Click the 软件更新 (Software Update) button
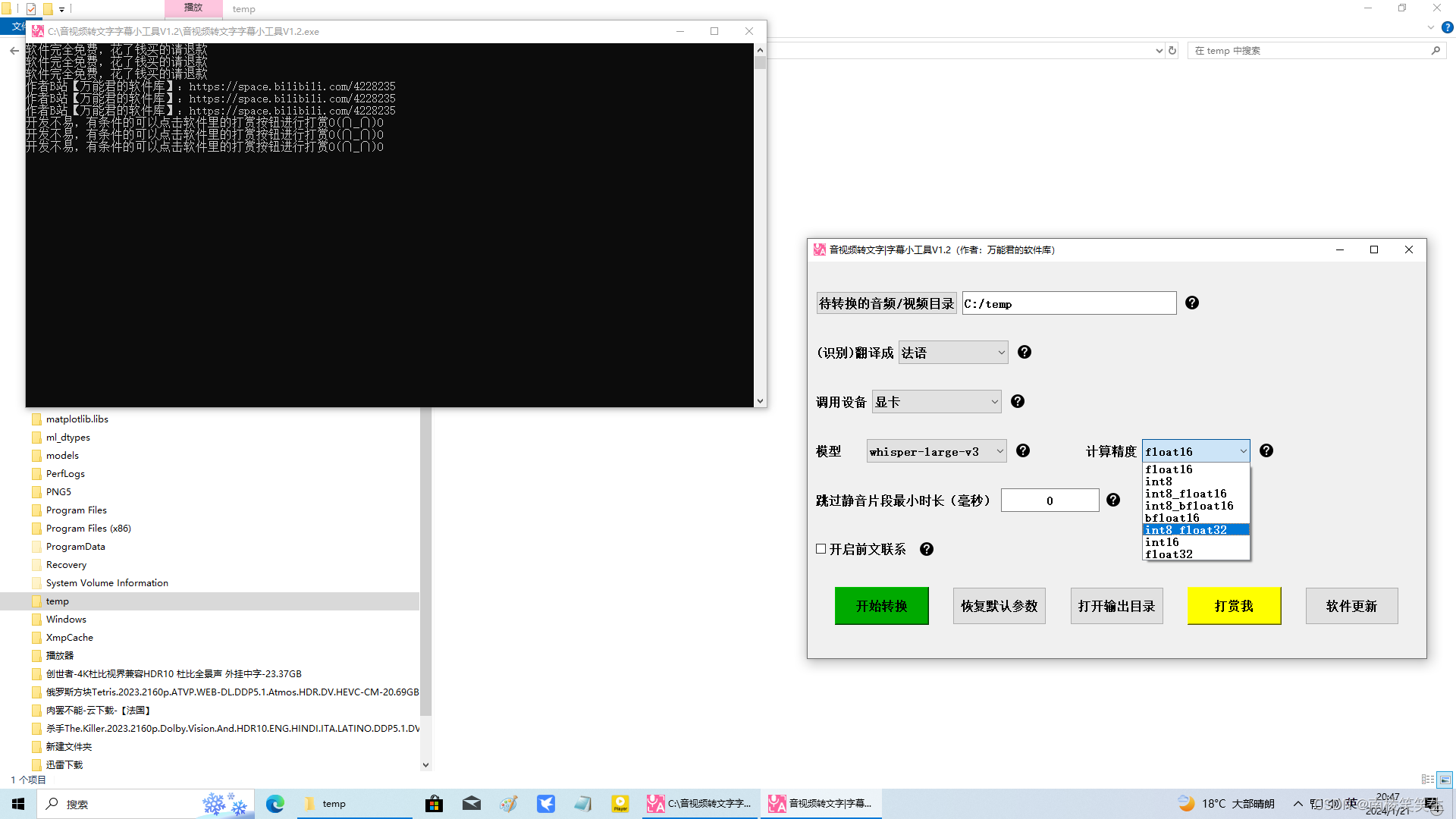The image size is (1456, 819). point(1351,605)
